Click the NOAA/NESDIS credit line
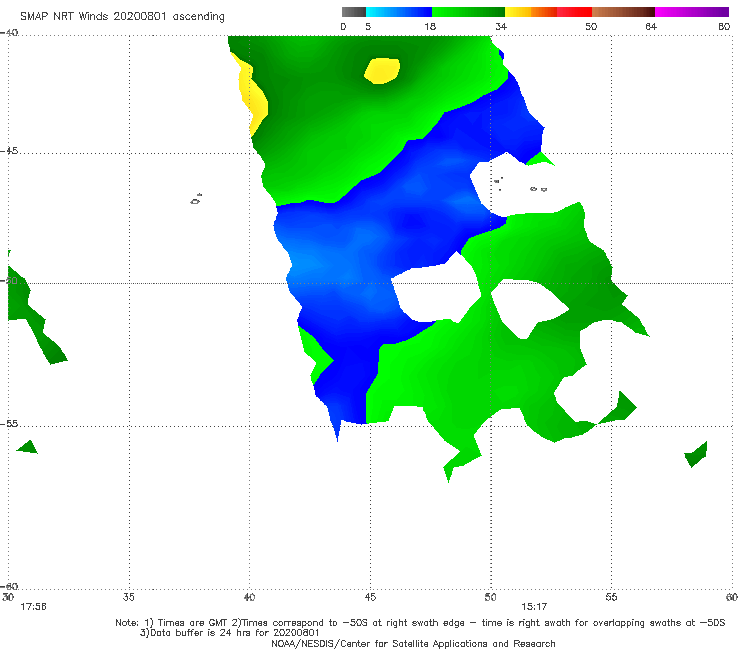This screenshot has width=740, height=650. click(x=413, y=643)
